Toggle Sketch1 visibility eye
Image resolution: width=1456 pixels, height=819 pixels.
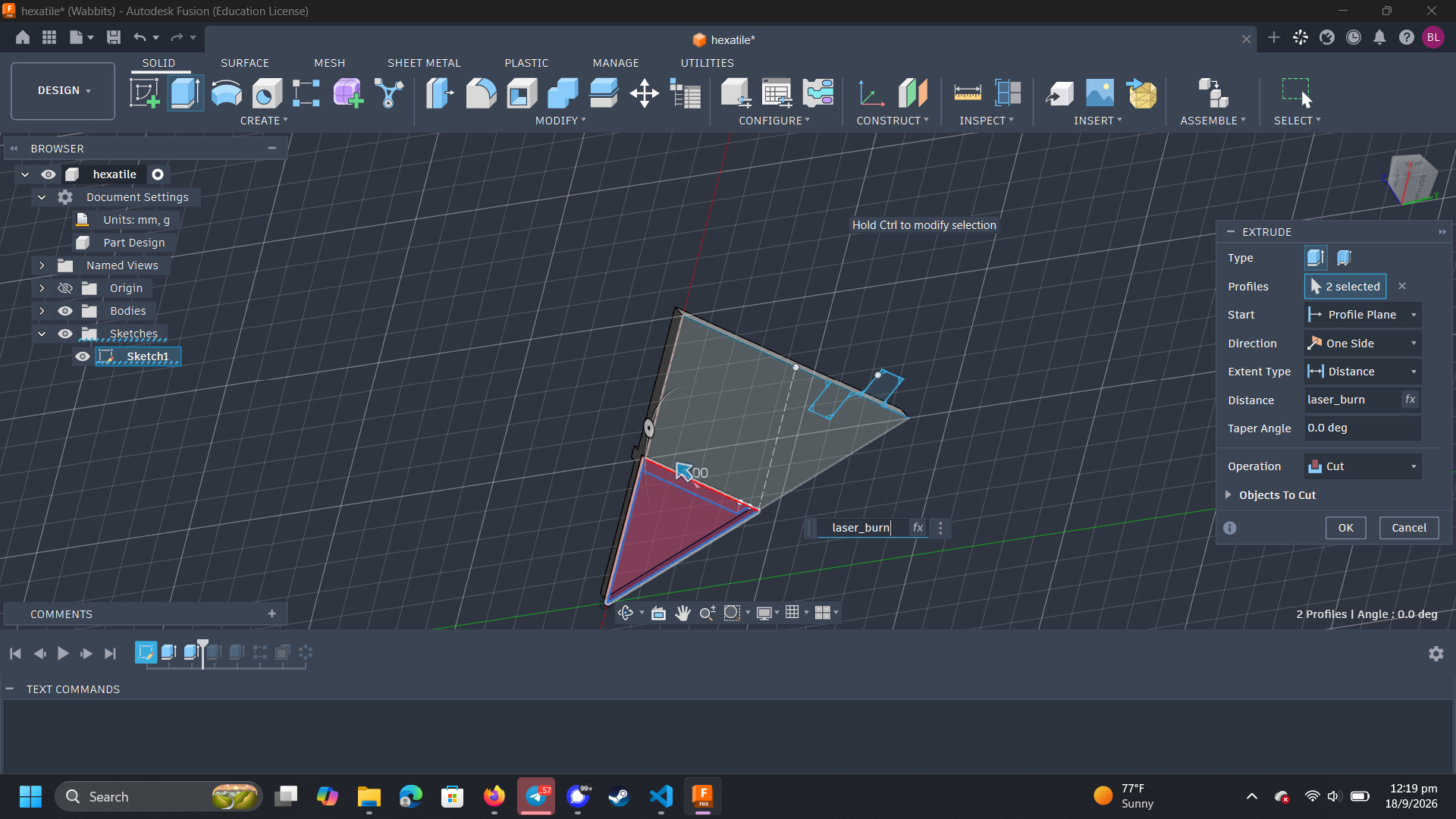(83, 356)
